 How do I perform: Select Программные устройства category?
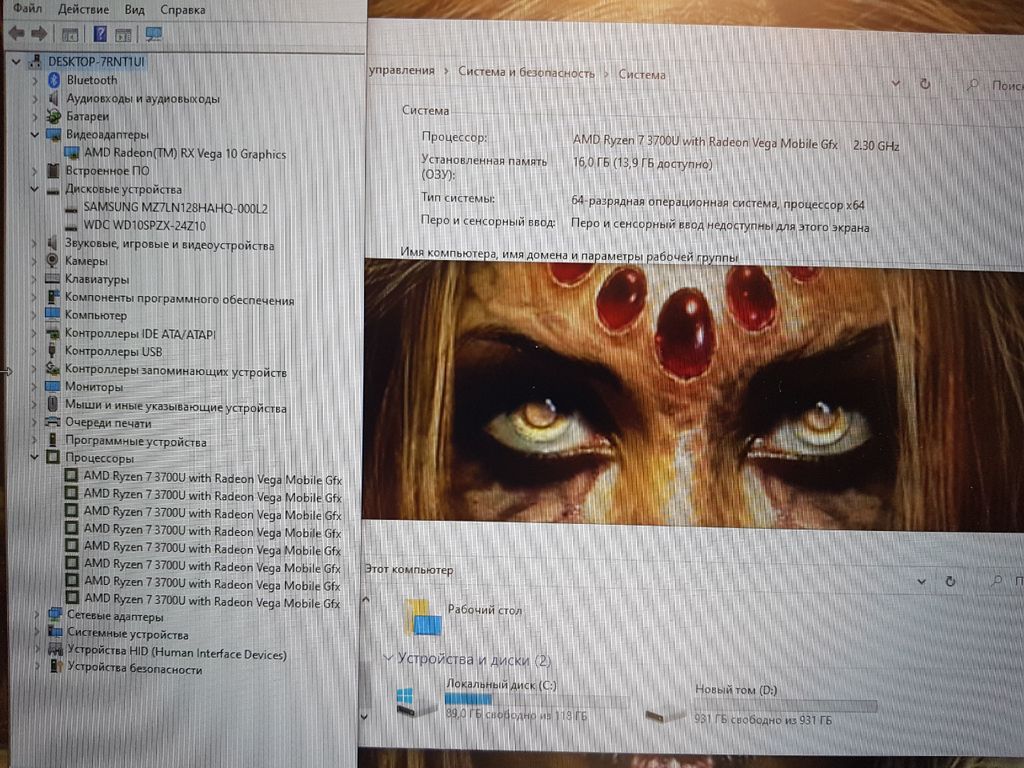(136, 441)
